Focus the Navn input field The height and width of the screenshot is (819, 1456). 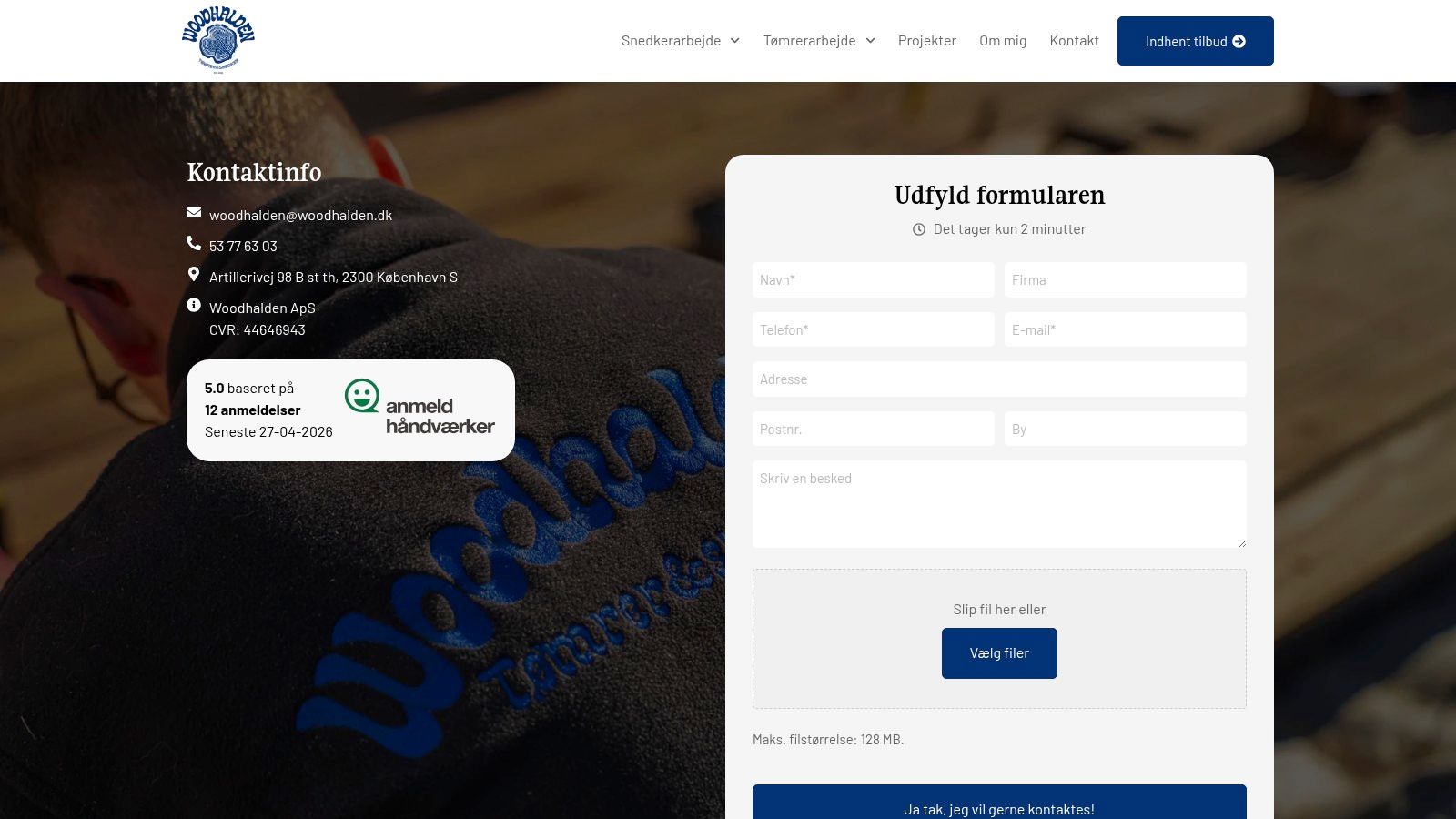tap(874, 279)
